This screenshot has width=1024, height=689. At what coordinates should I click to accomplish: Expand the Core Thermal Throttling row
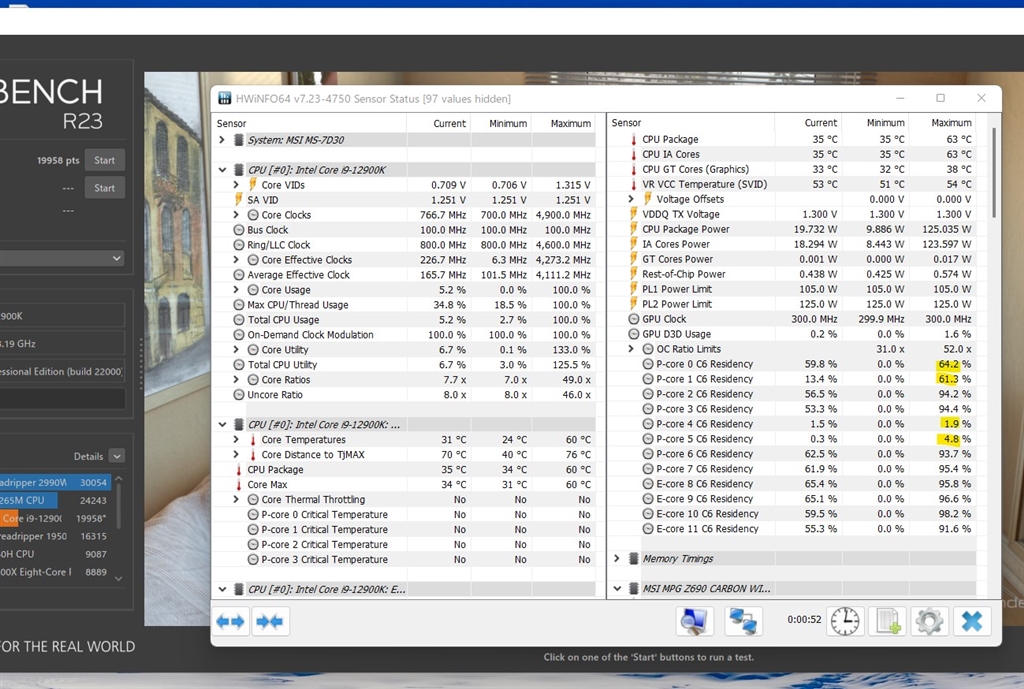[236, 500]
